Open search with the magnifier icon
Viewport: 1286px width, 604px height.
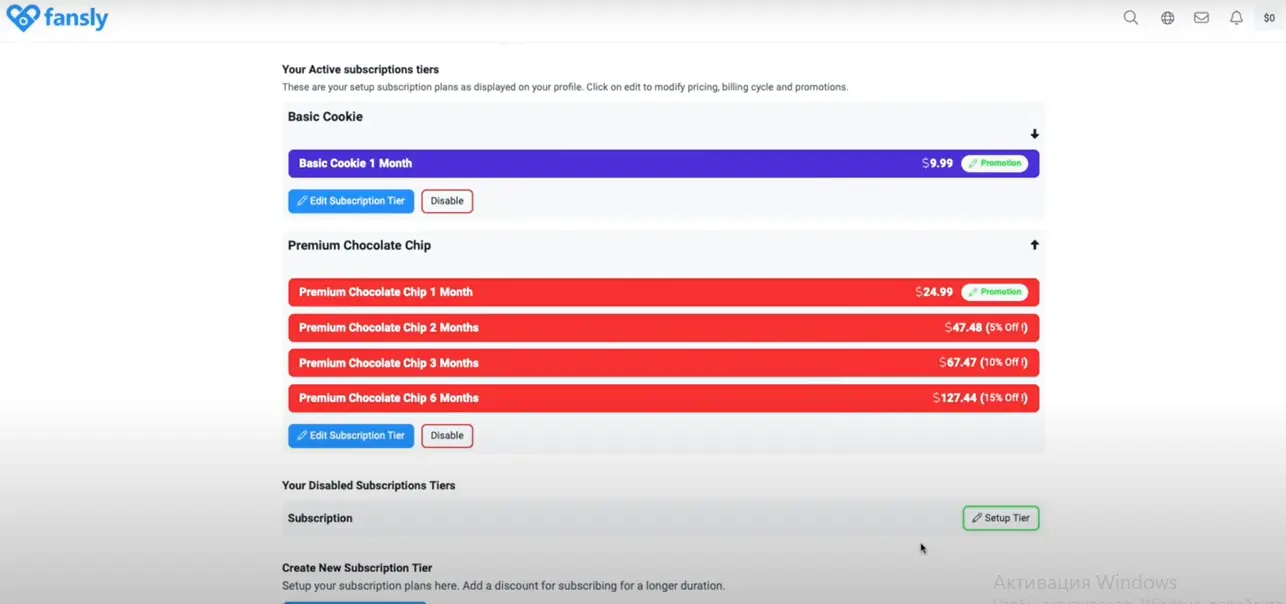[1131, 18]
